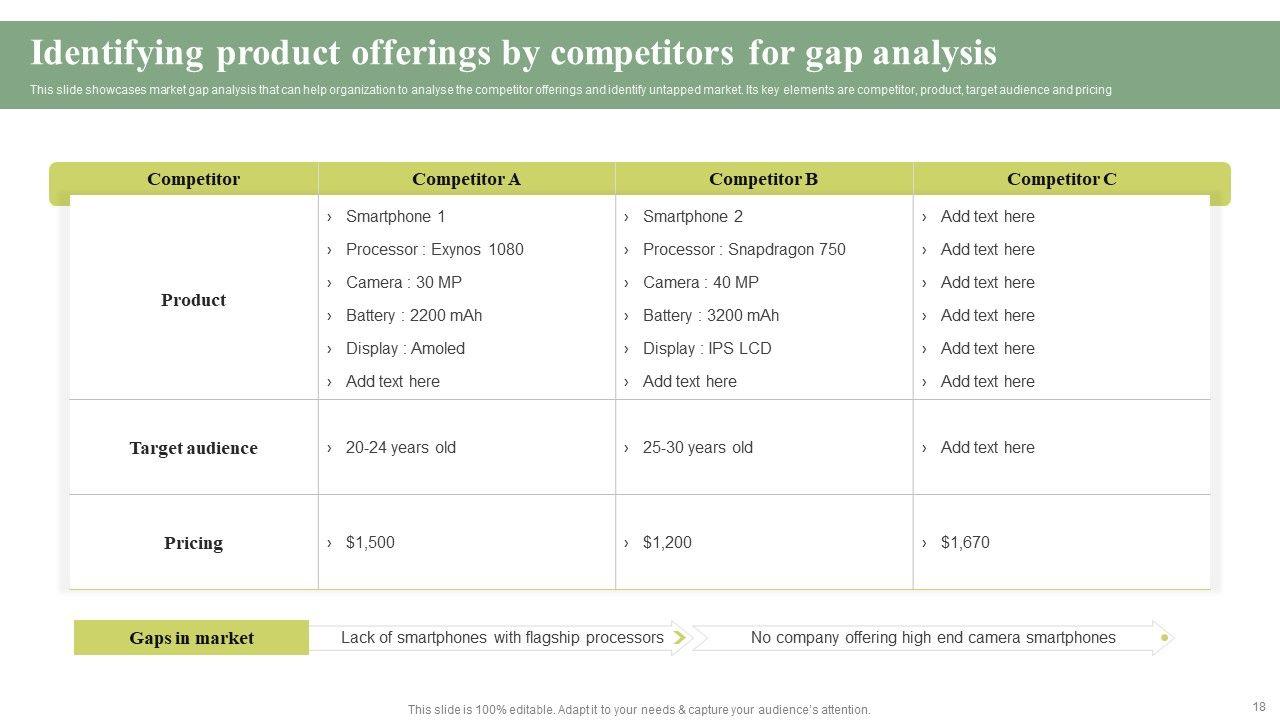Click the bullet arrow next to $1,500

pos(329,543)
